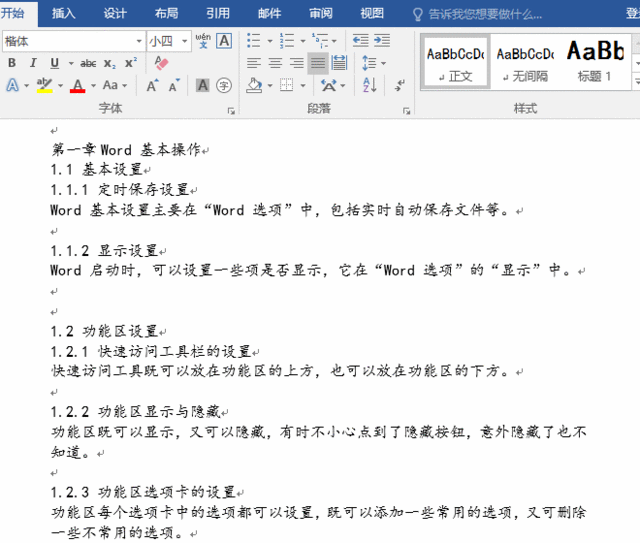Image resolution: width=640 pixels, height=543 pixels.
Task: Center-align the paragraph text
Action: 274,63
